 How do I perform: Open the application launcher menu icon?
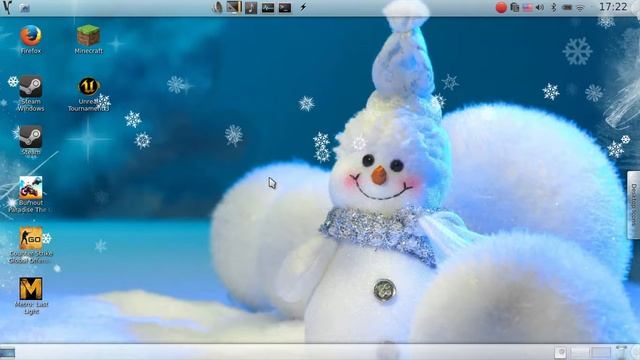(7, 7)
